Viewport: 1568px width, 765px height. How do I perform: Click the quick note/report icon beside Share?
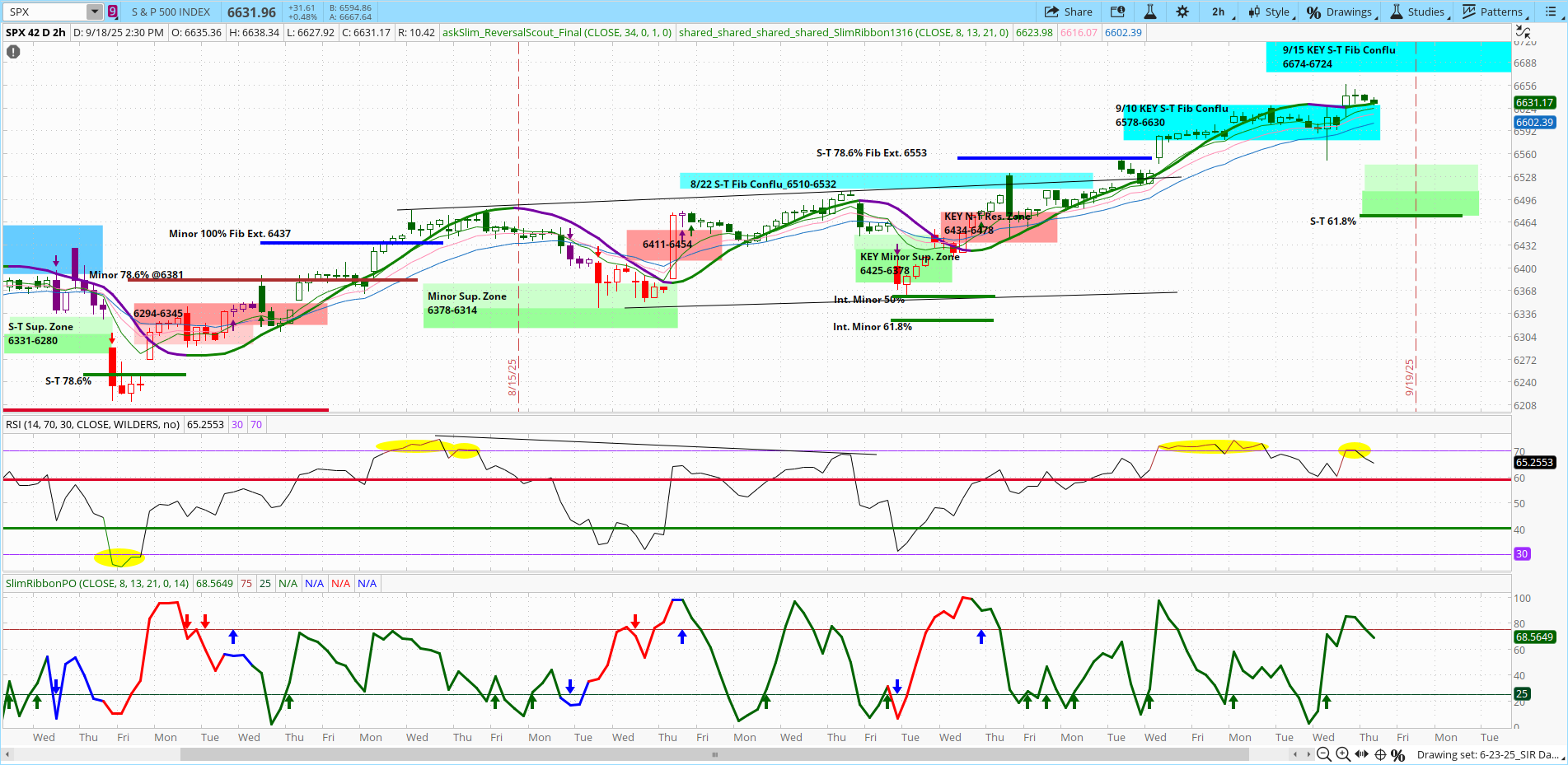1117,12
